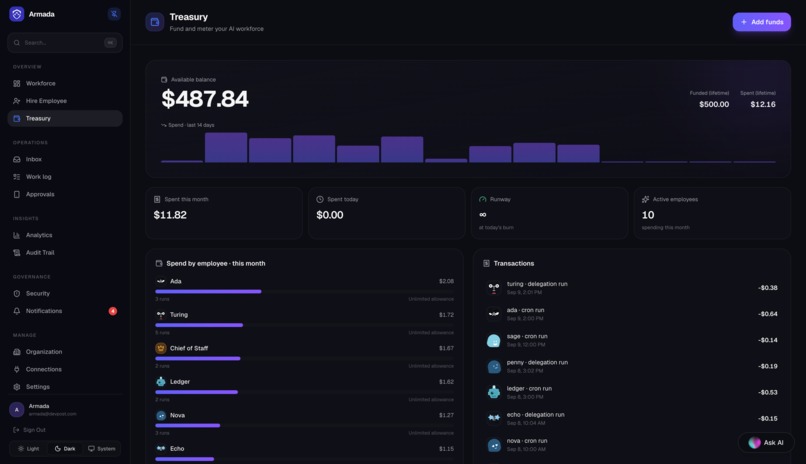Screen dimensions: 806x464
Task: Open Armada account profile
Action: click(x=65, y=410)
